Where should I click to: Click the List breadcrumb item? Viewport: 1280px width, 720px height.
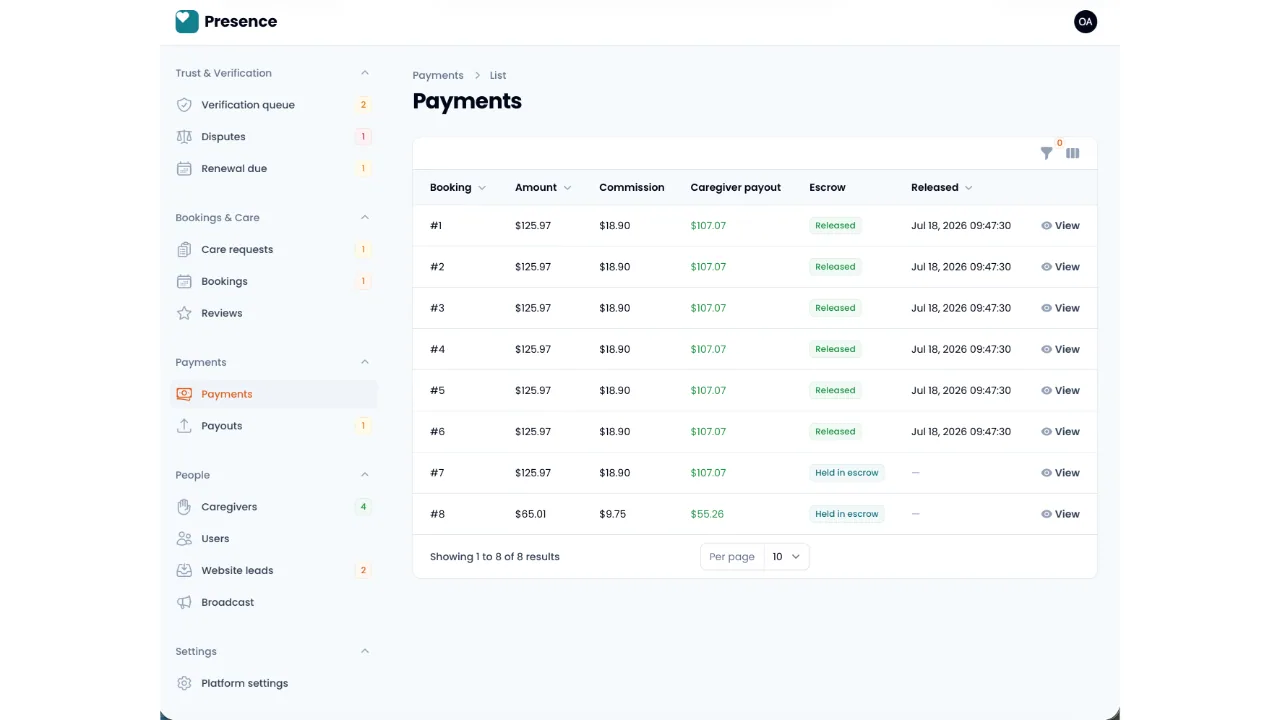point(498,75)
